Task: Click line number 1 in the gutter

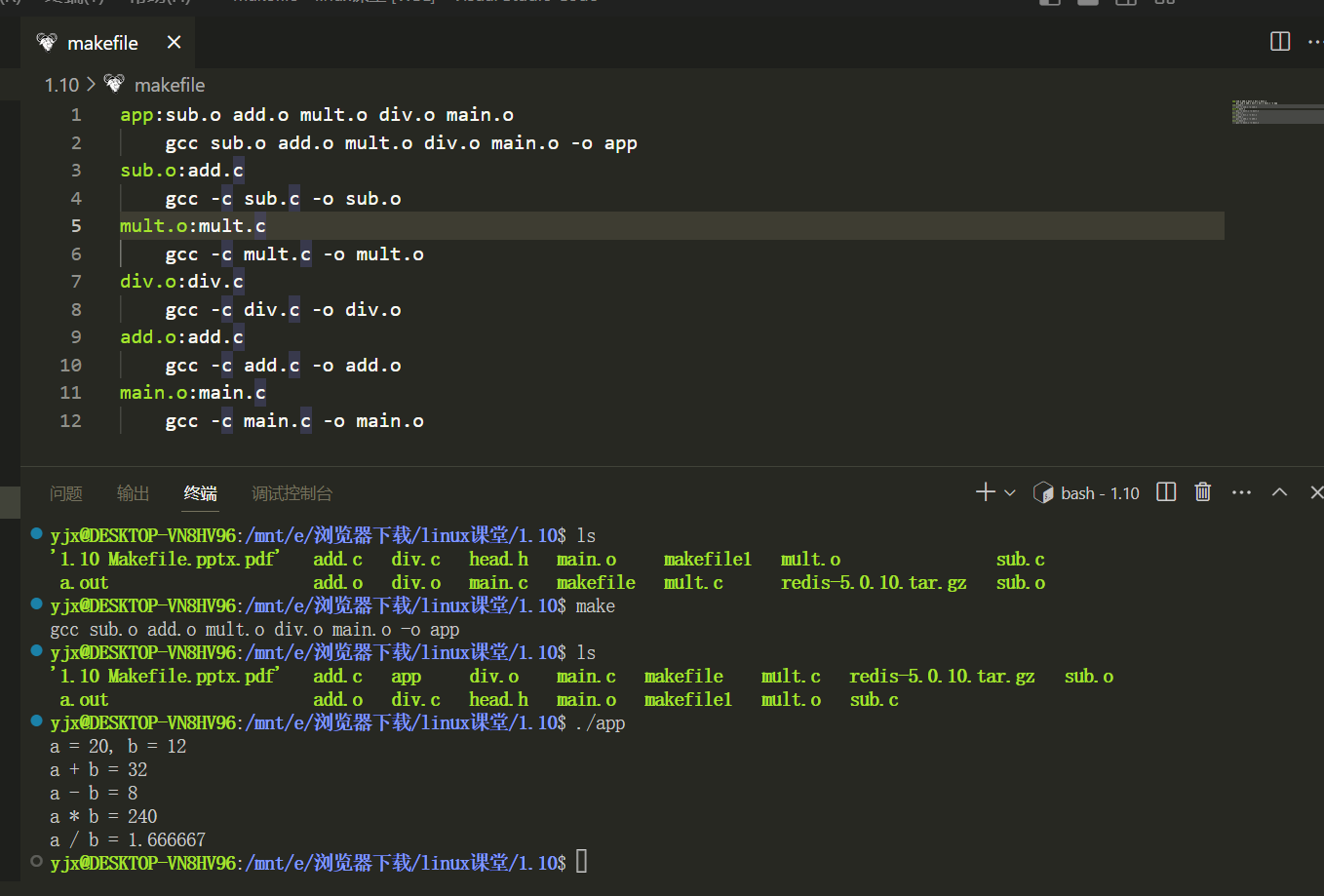Action: click(76, 114)
